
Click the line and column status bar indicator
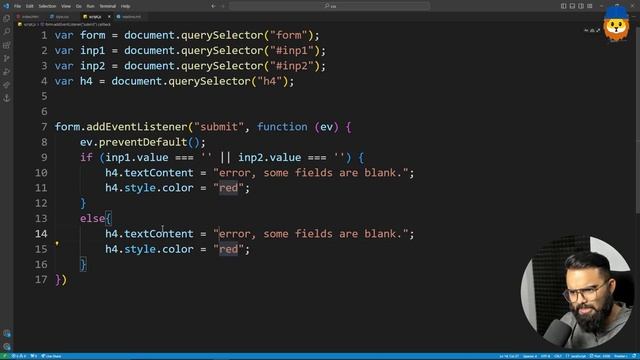click(509, 356)
